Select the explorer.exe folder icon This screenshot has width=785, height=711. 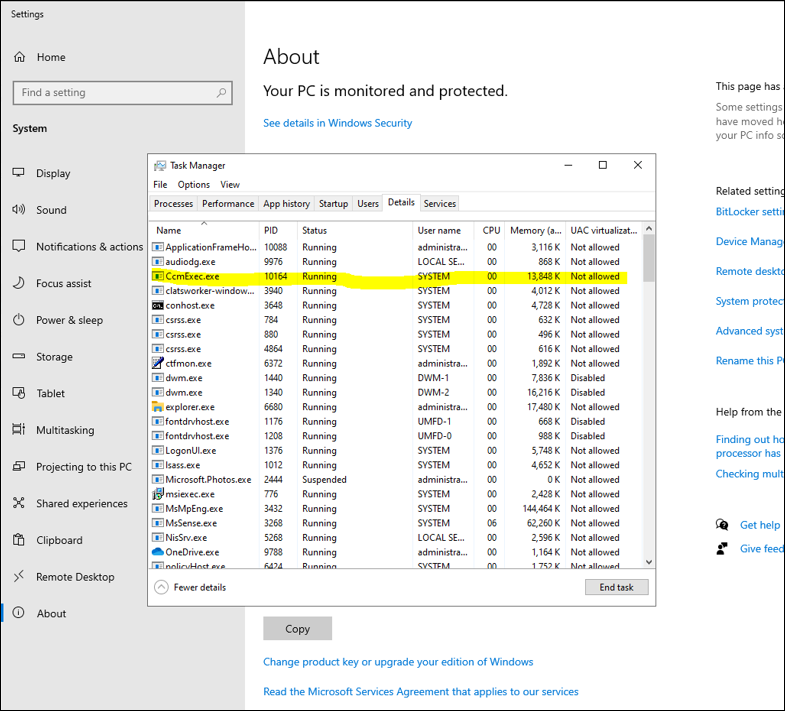158,407
